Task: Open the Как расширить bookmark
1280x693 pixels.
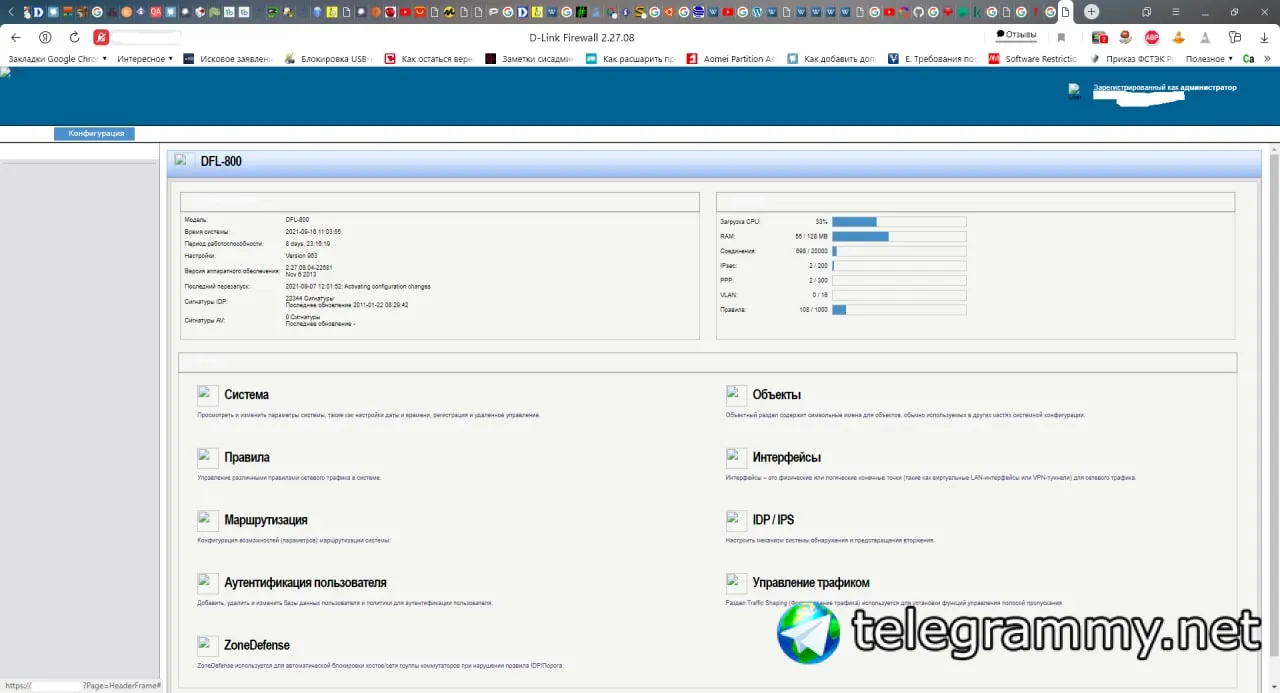Action: pos(631,59)
